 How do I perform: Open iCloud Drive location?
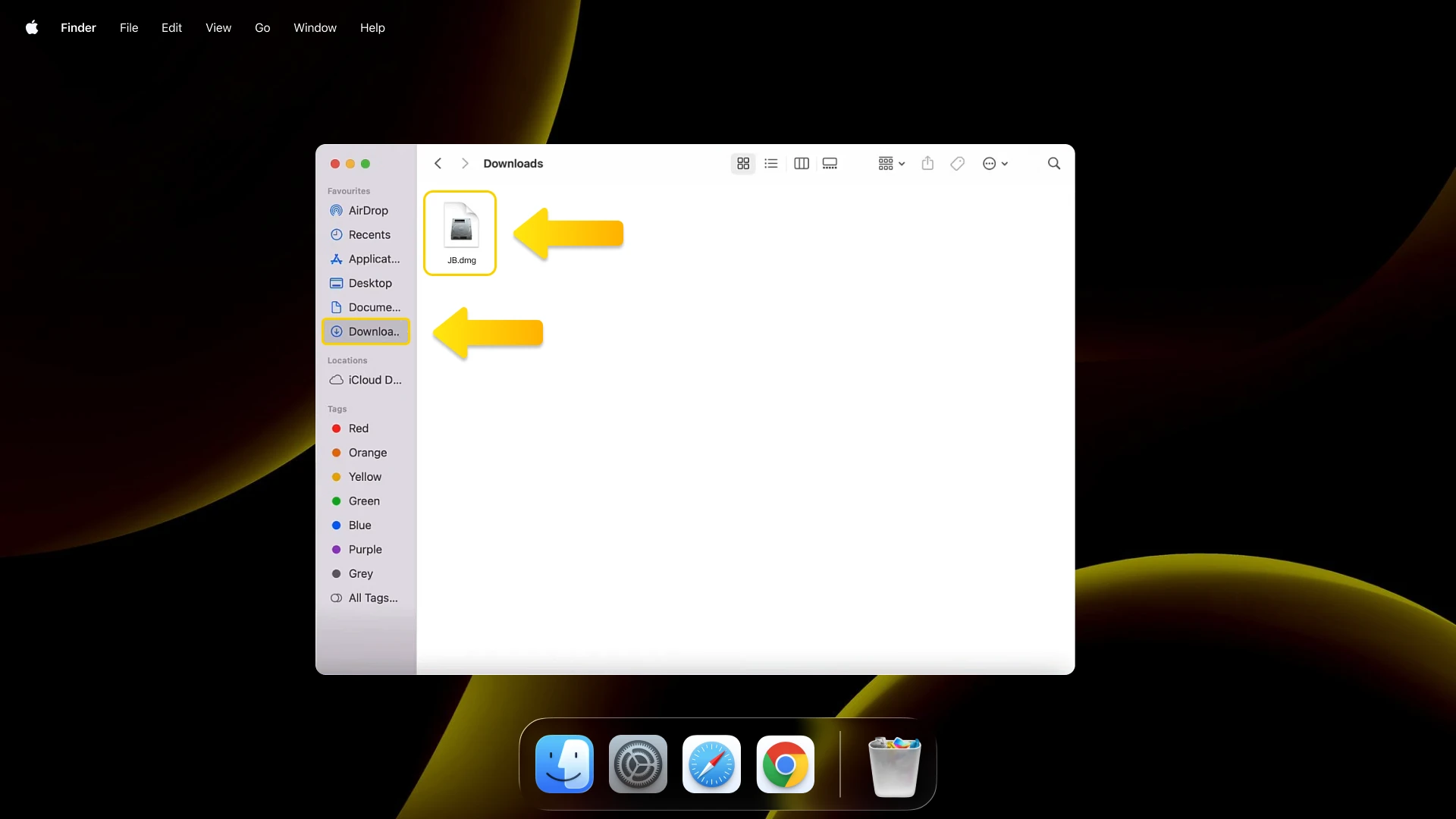tap(375, 380)
